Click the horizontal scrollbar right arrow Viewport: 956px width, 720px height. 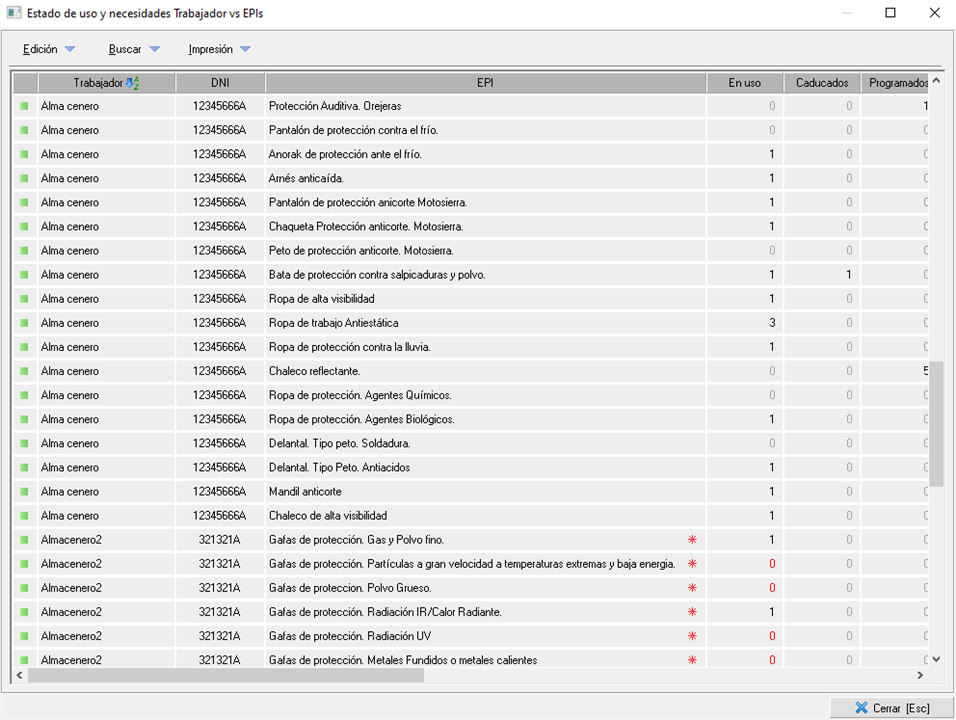[x=919, y=676]
